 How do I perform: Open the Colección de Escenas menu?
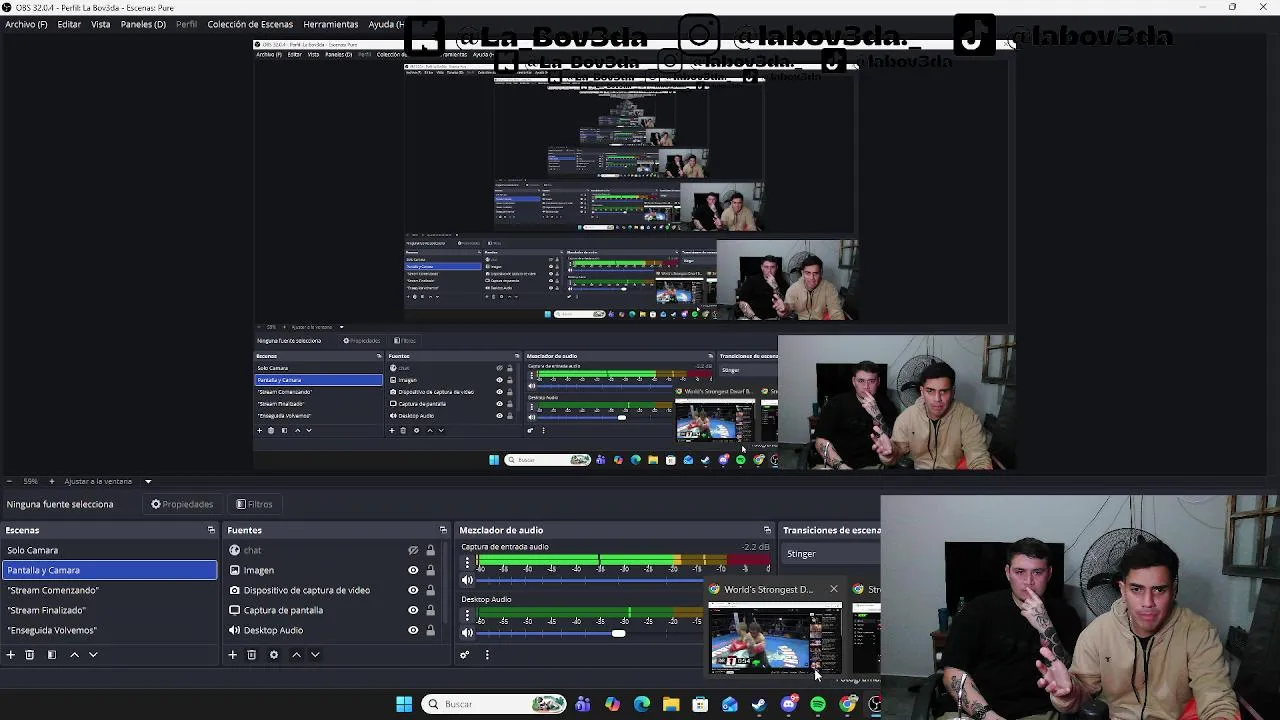pos(250,24)
